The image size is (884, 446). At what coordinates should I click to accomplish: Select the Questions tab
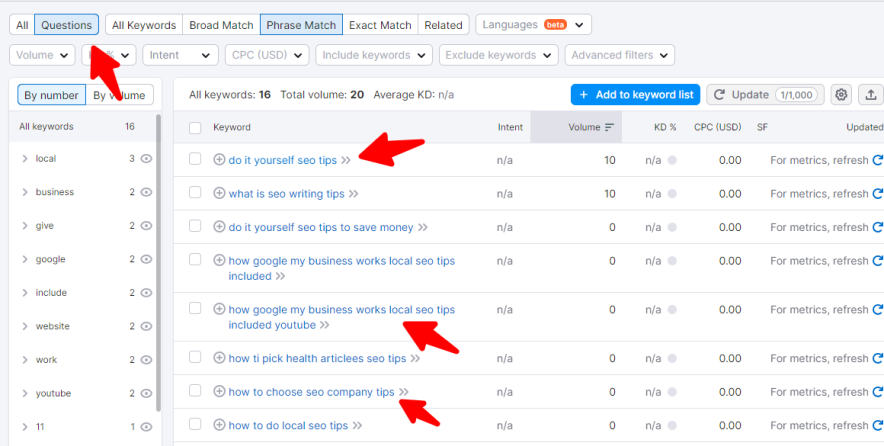pyautogui.click(x=67, y=25)
